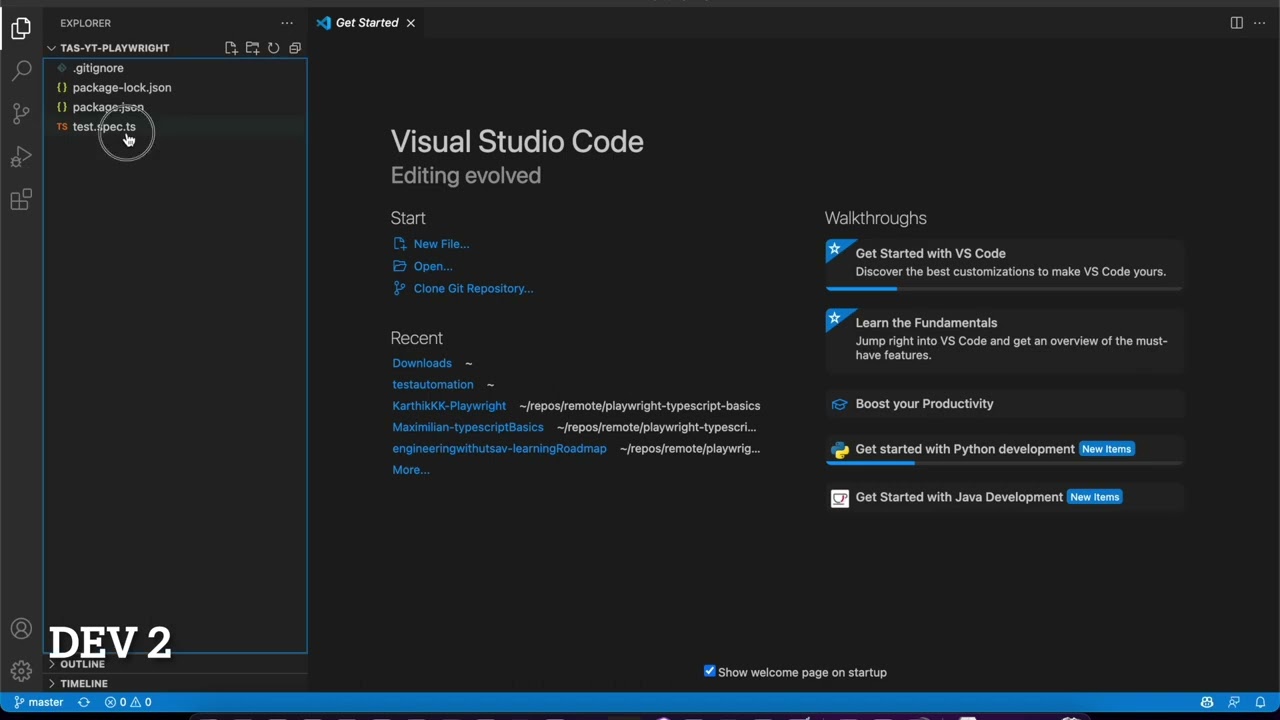Click the Open... link under Start
The height and width of the screenshot is (720, 1280).
(x=433, y=266)
